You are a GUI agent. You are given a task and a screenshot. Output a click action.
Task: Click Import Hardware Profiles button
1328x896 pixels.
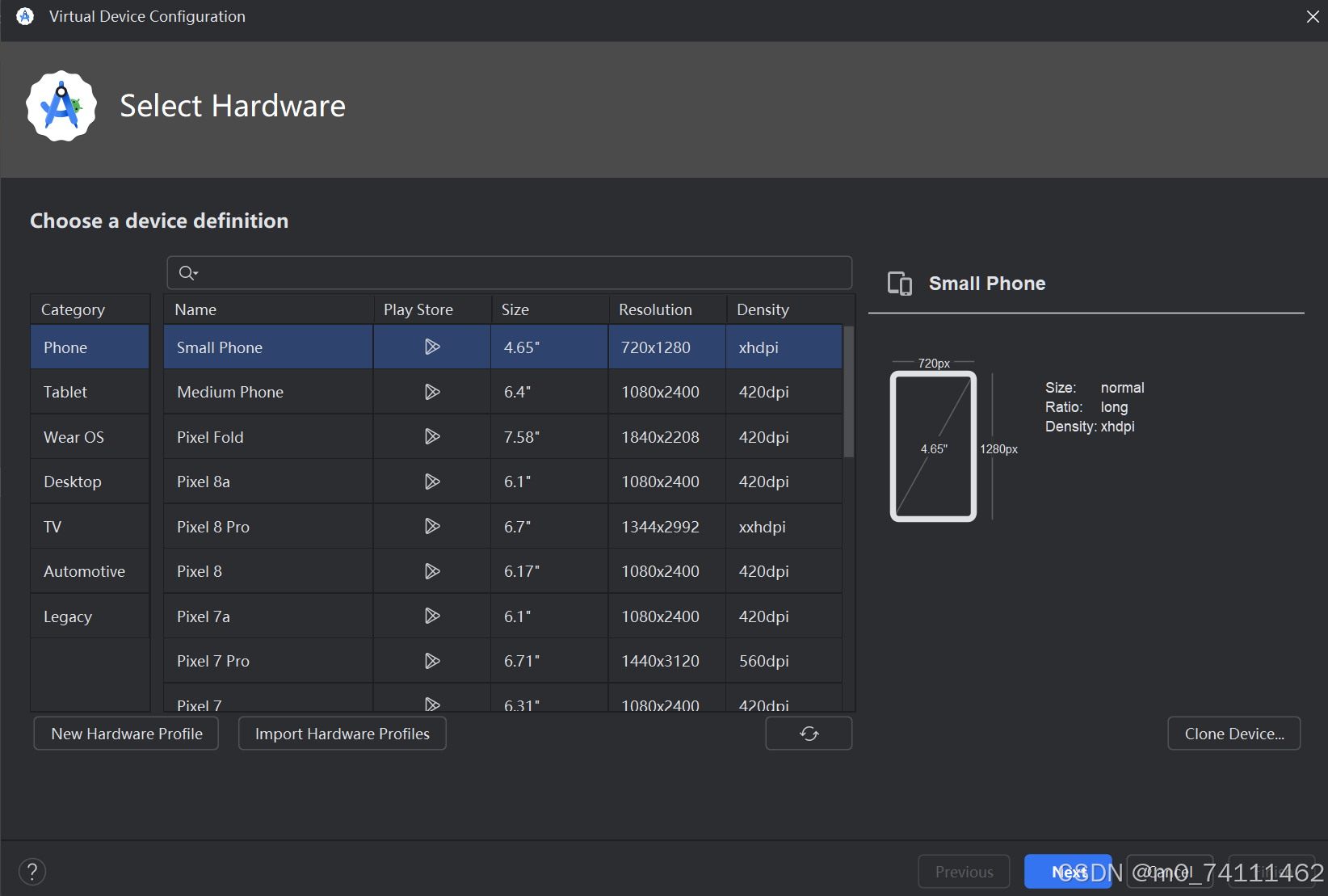point(343,734)
